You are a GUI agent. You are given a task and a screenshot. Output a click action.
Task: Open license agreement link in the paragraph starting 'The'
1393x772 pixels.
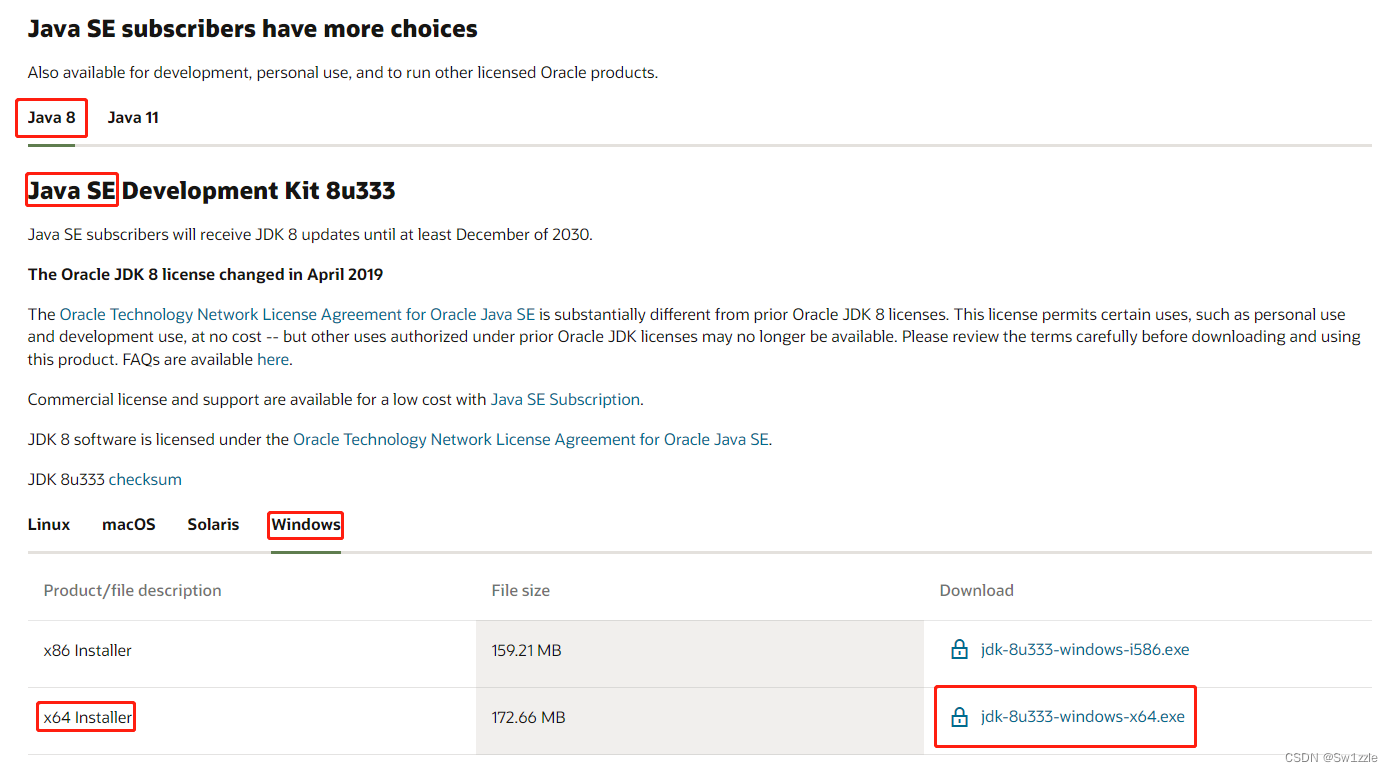coord(297,314)
